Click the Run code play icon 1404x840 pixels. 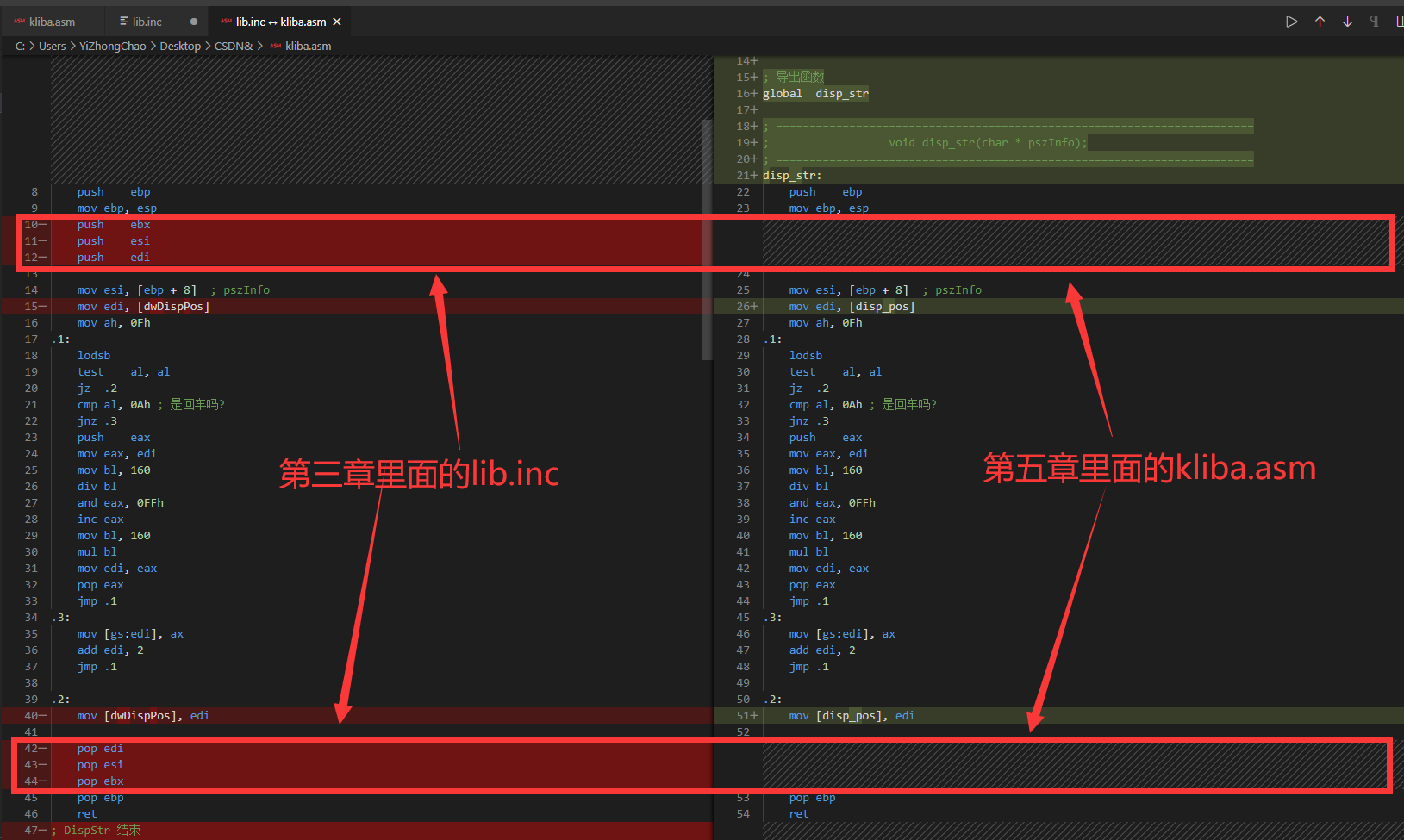(1291, 22)
